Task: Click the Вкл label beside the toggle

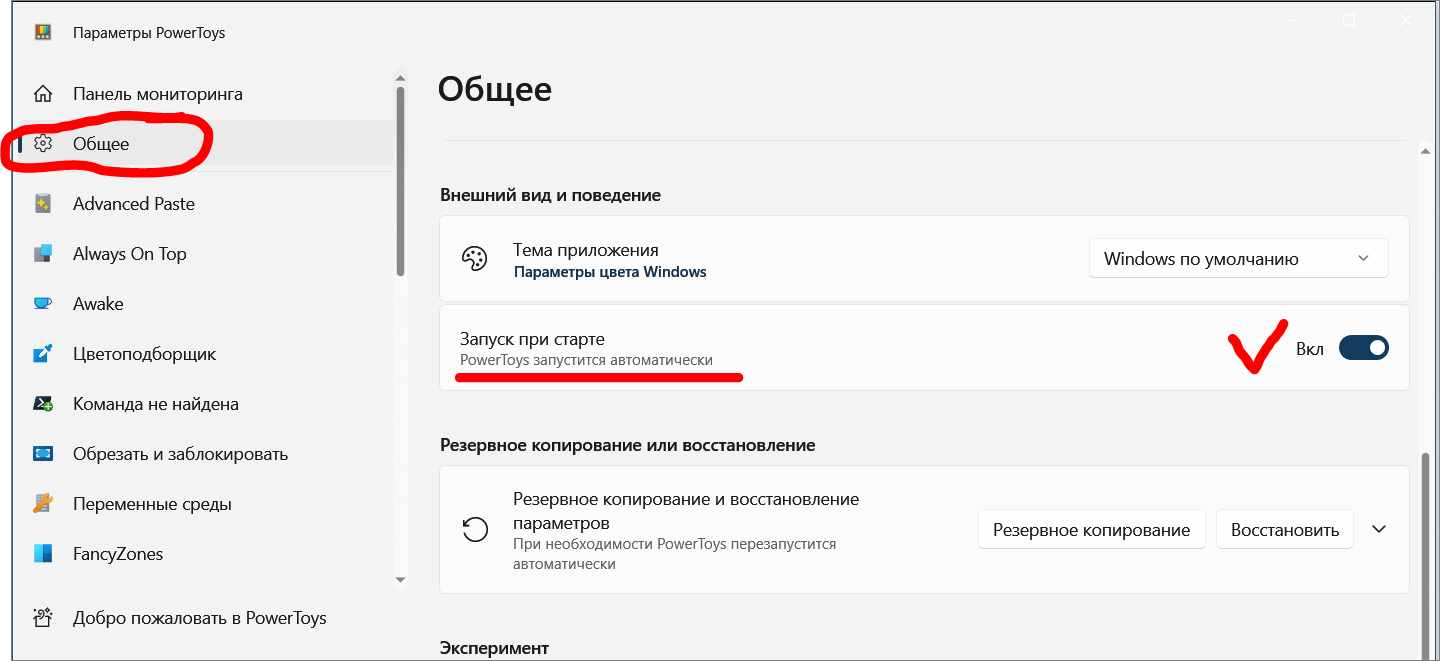Action: (x=1310, y=349)
